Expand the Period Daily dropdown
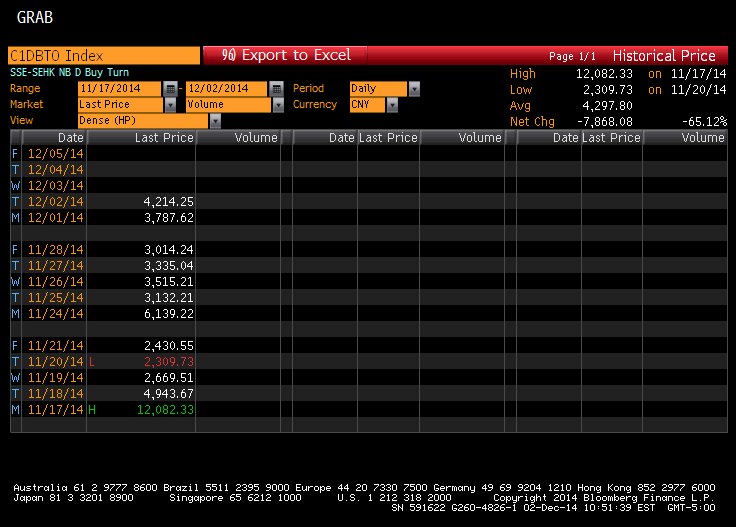This screenshot has height=527, width=736. click(414, 88)
